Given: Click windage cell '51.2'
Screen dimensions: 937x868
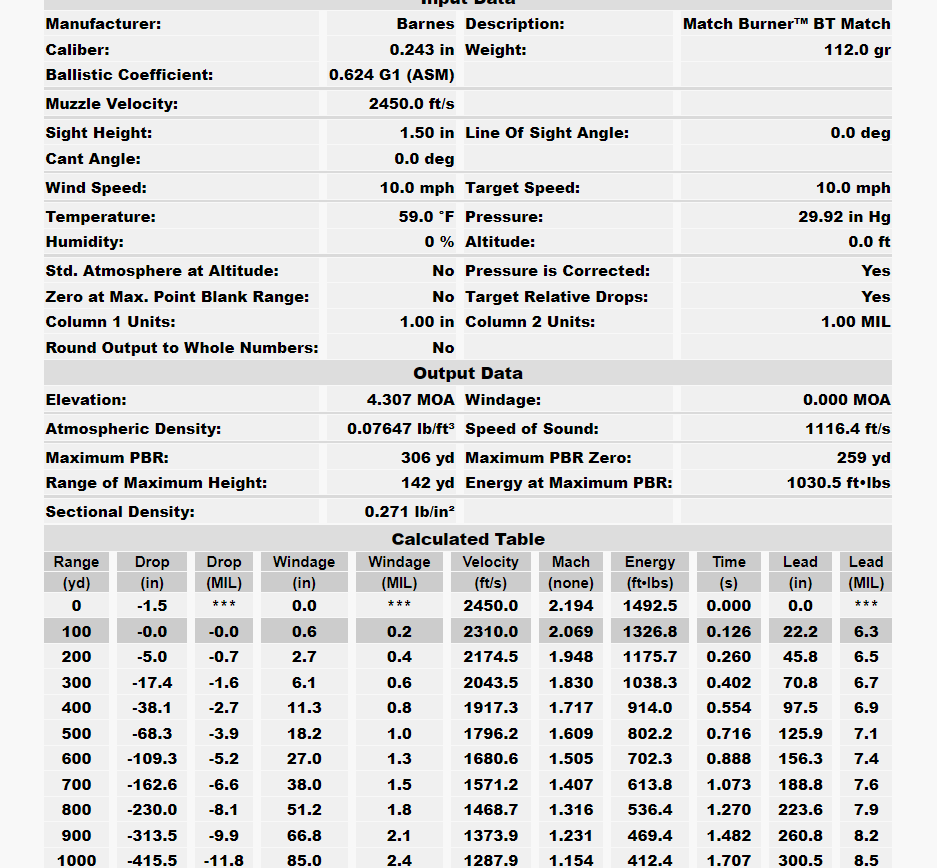Looking at the screenshot, I should [x=304, y=809].
